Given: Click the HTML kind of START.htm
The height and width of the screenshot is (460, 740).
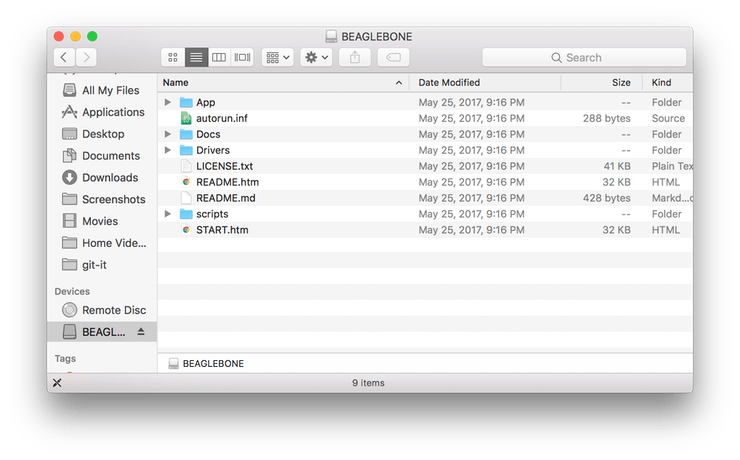Looking at the screenshot, I should (665, 230).
